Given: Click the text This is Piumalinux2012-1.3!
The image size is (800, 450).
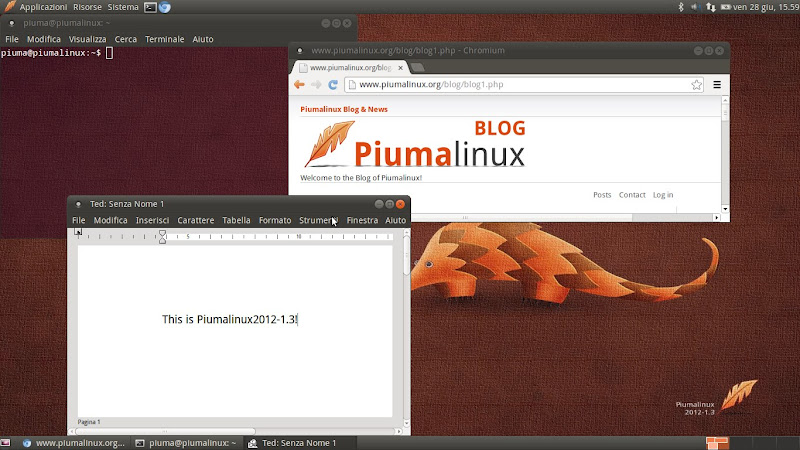Looking at the screenshot, I should [x=230, y=319].
